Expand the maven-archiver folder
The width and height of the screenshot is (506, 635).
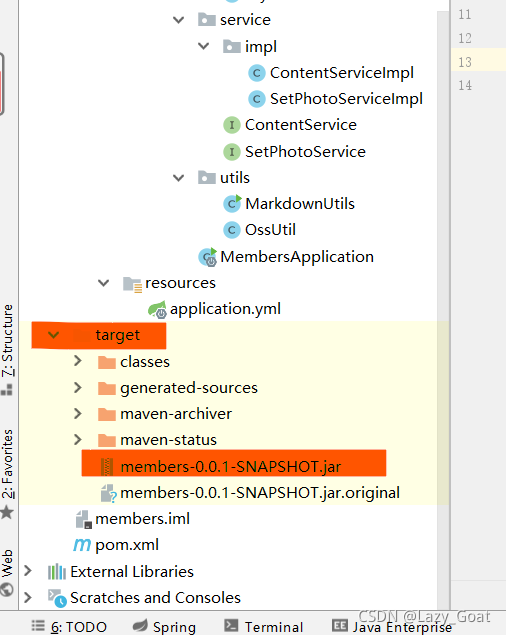[78, 413]
